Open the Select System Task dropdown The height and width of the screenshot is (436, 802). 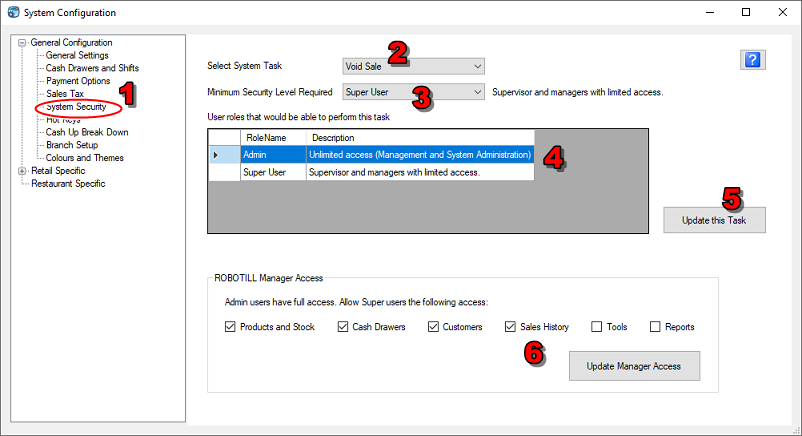coord(413,66)
